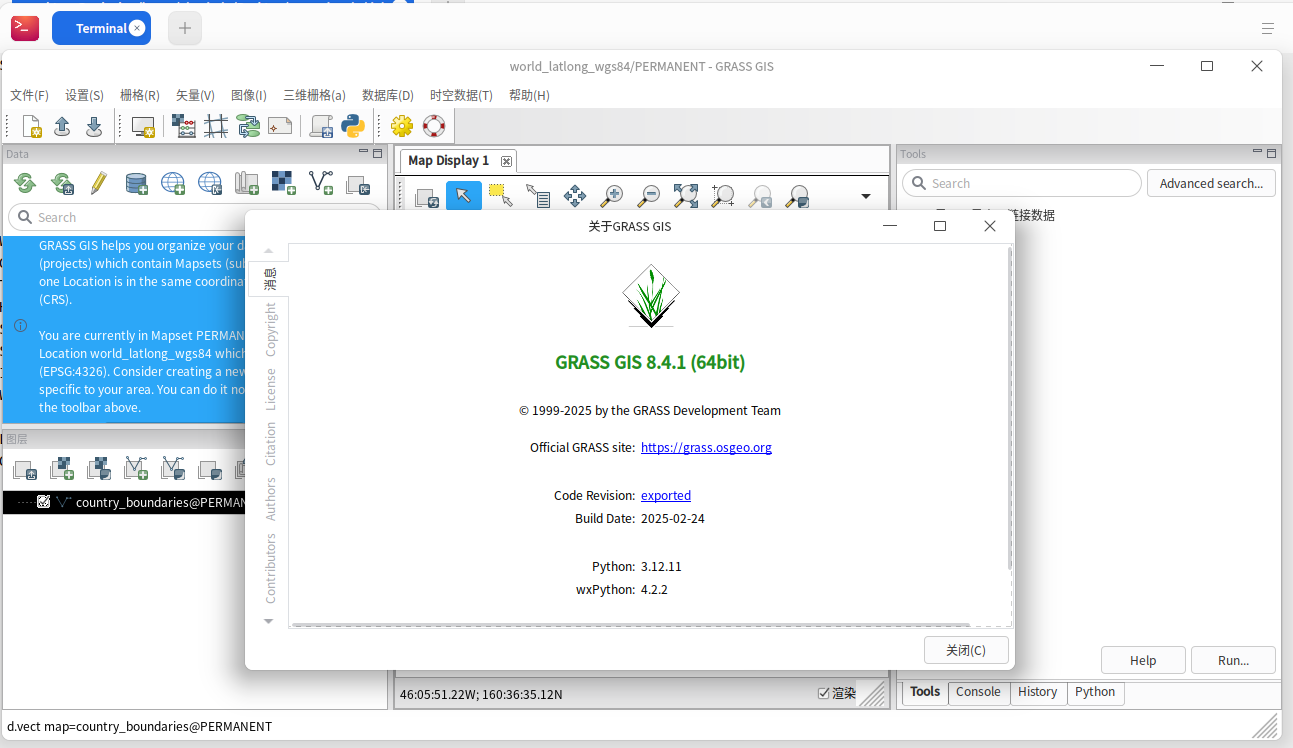Click the 关闭(C) close button

click(x=966, y=650)
